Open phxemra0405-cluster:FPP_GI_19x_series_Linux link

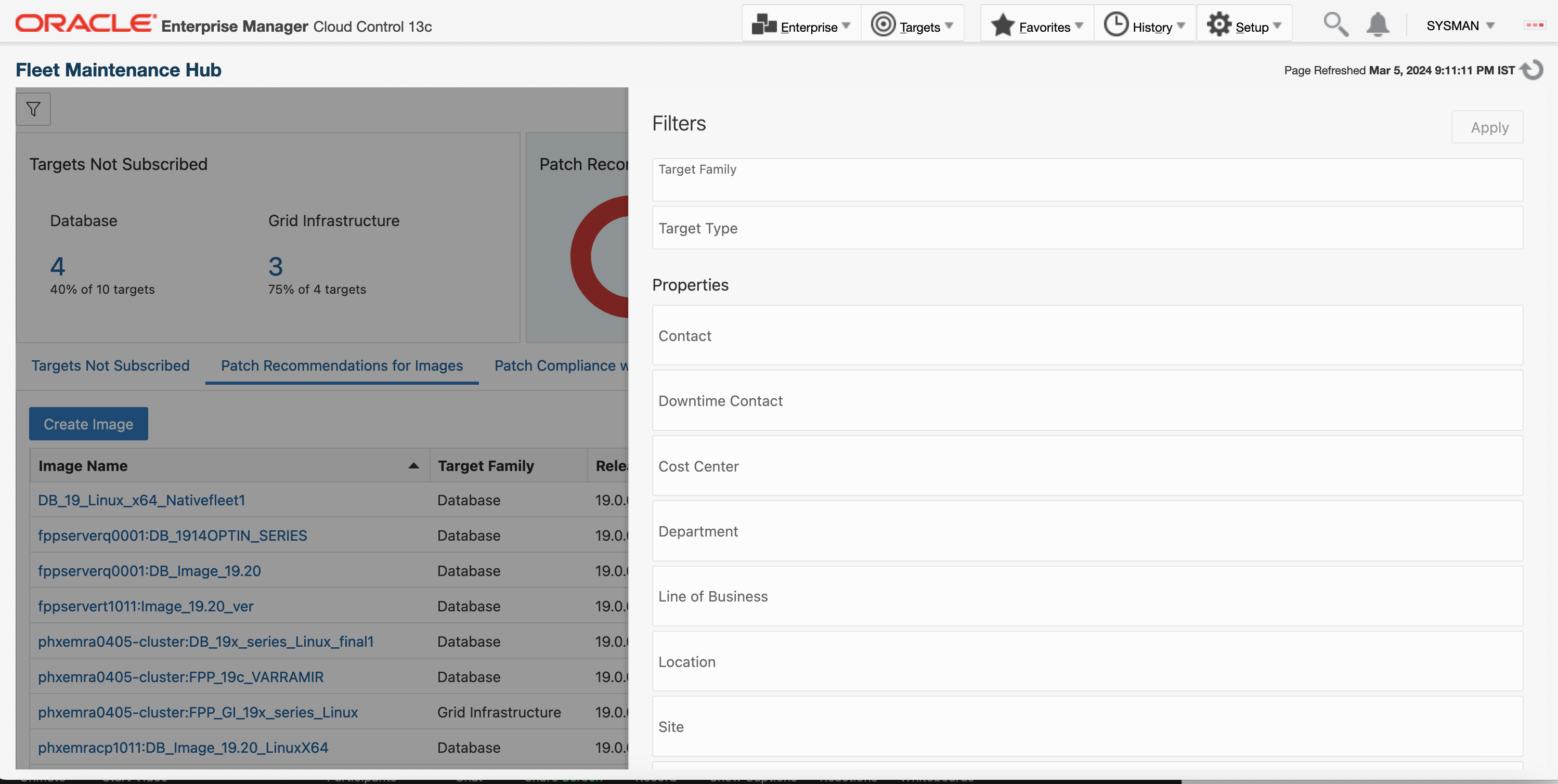[198, 712]
